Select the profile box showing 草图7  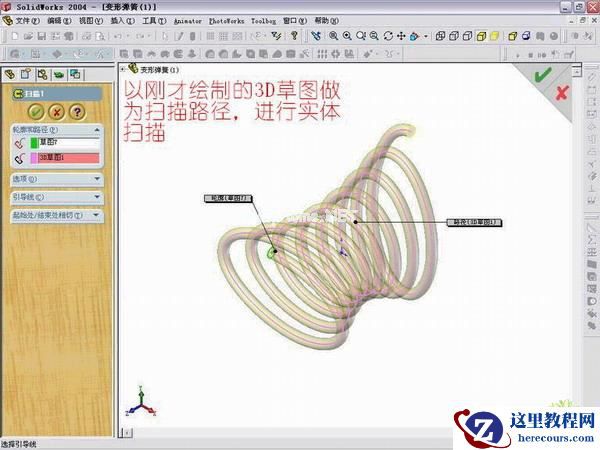coord(69,143)
